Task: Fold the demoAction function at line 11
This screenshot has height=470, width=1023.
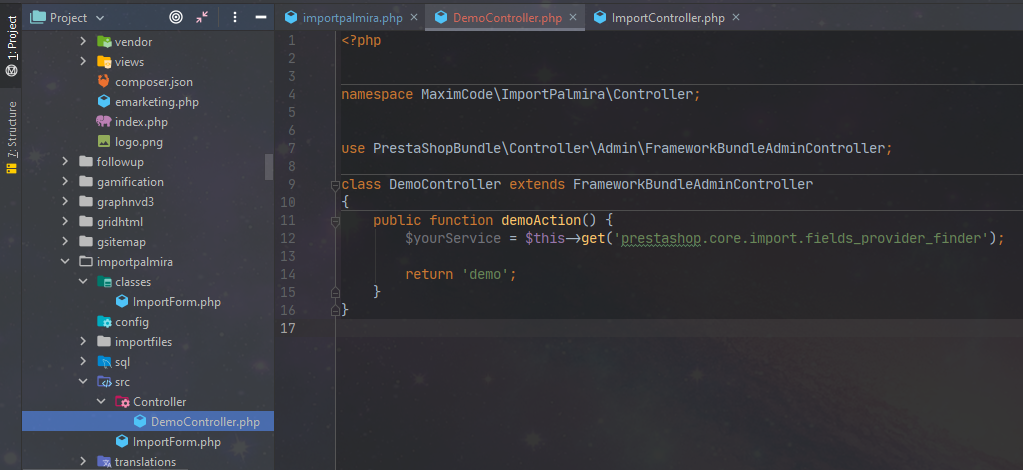Action: pyautogui.click(x=335, y=222)
